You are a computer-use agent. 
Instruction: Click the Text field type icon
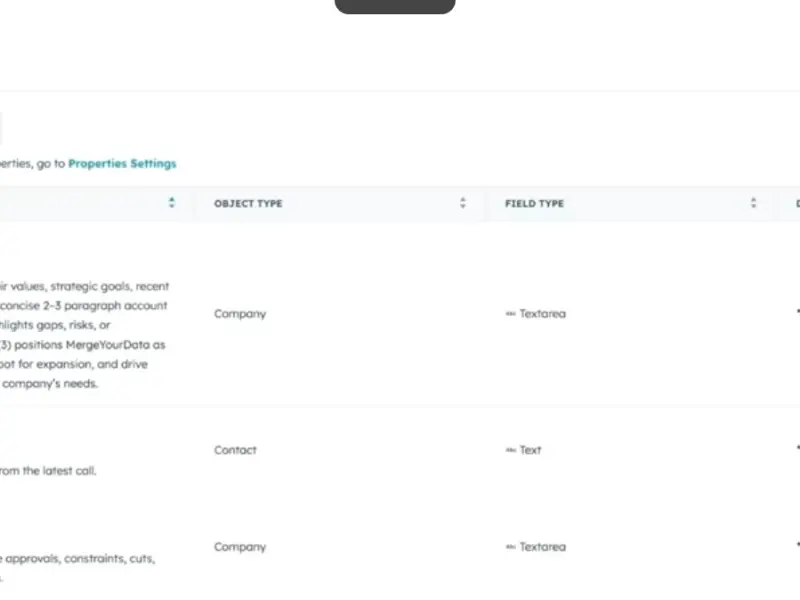pyautogui.click(x=510, y=450)
